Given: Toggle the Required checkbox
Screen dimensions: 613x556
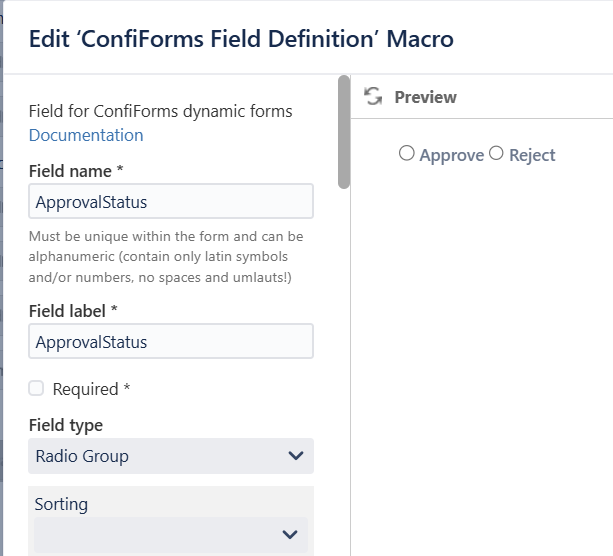Looking at the screenshot, I should click(36, 388).
